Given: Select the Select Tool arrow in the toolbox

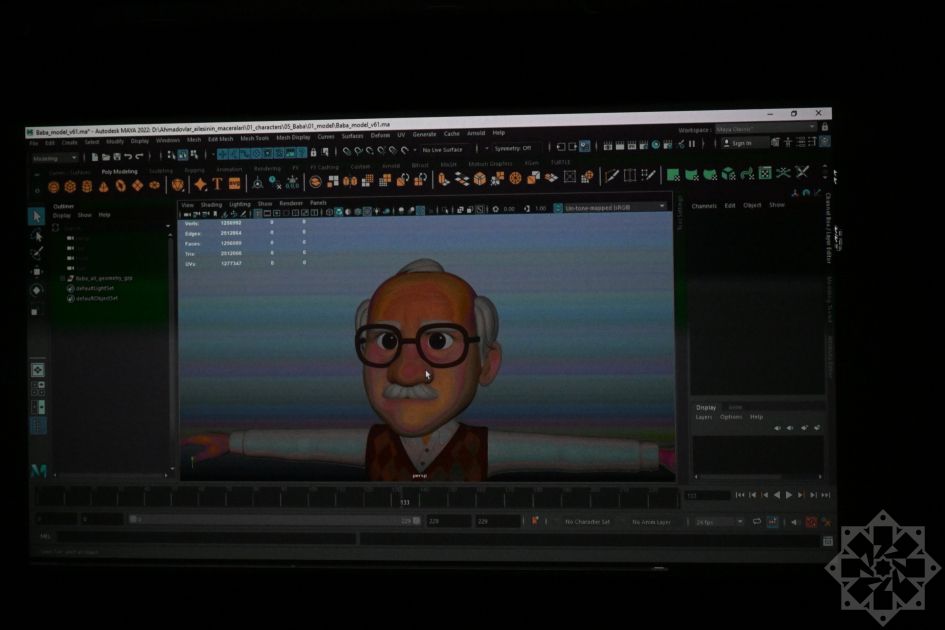Looking at the screenshot, I should [37, 216].
